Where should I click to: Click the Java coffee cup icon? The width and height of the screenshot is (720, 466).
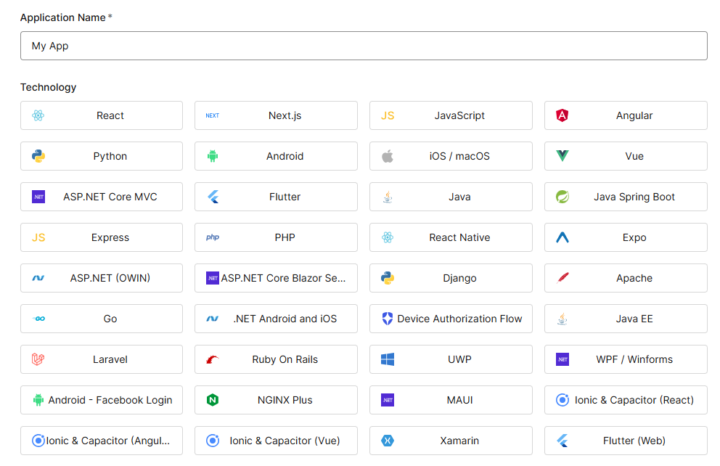(388, 197)
